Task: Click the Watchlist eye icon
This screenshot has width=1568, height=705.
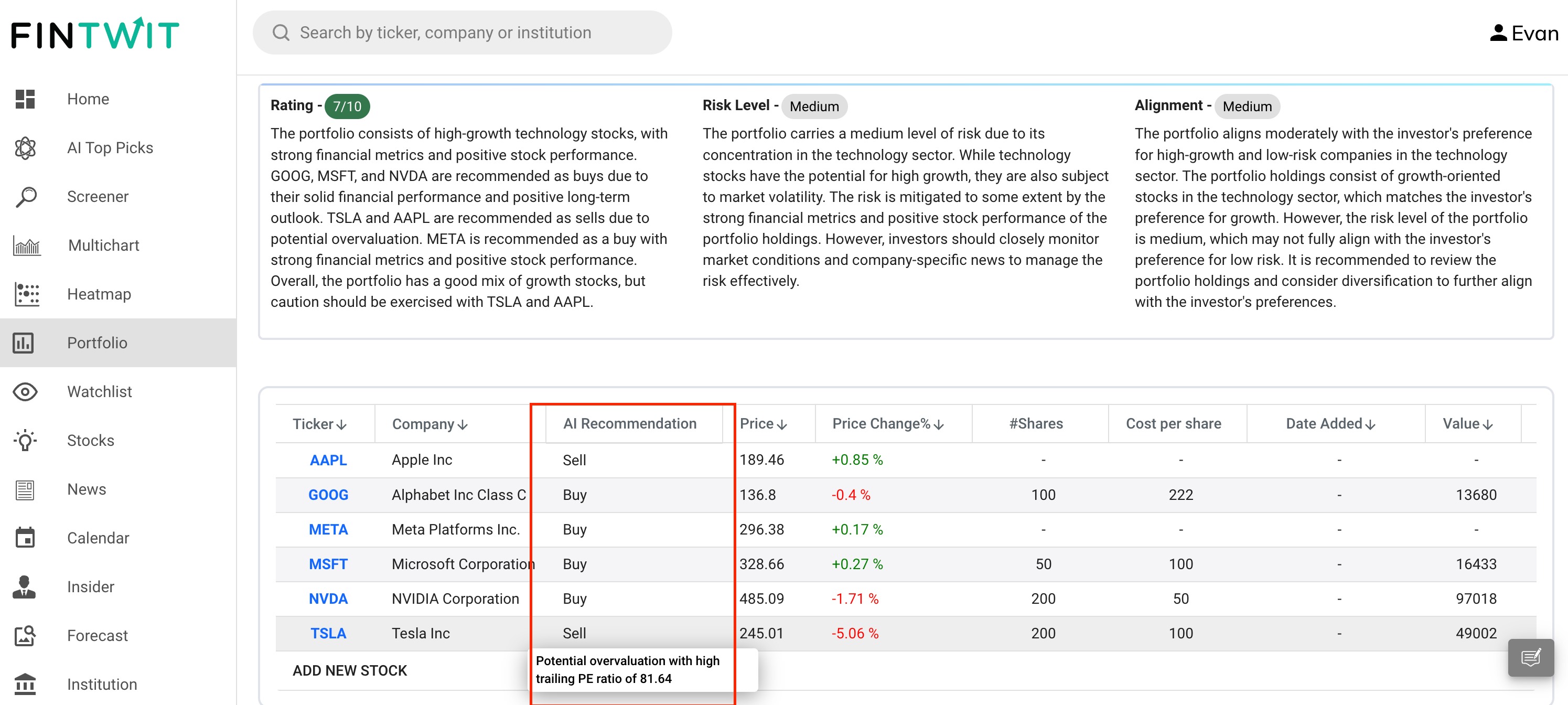Action: [25, 391]
